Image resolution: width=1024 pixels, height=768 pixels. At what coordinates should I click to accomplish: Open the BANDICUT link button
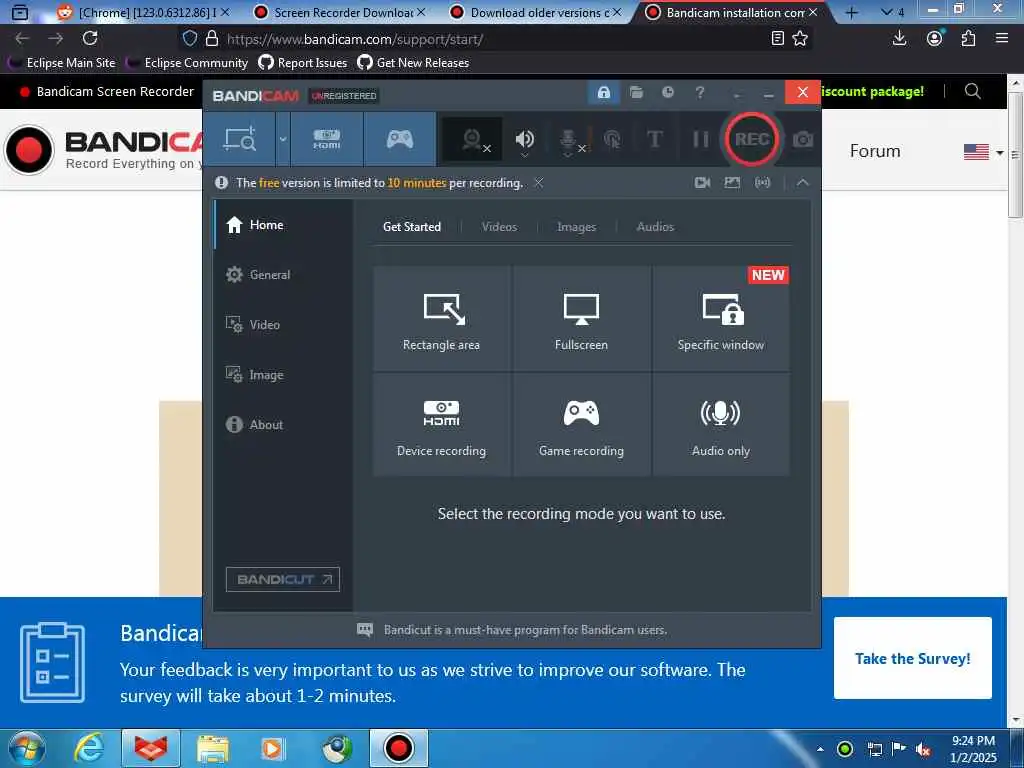[283, 579]
